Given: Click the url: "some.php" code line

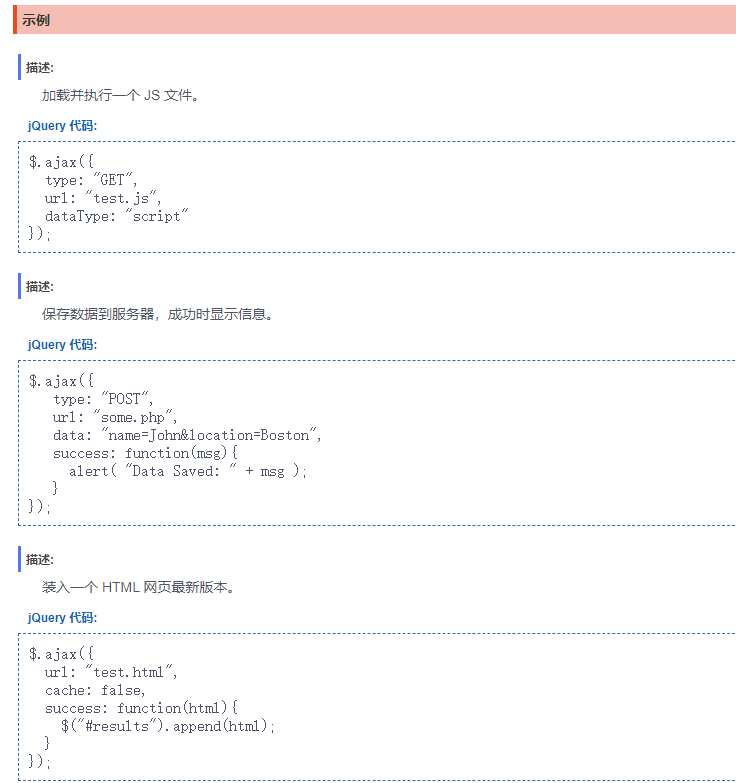Looking at the screenshot, I should tap(115, 418).
